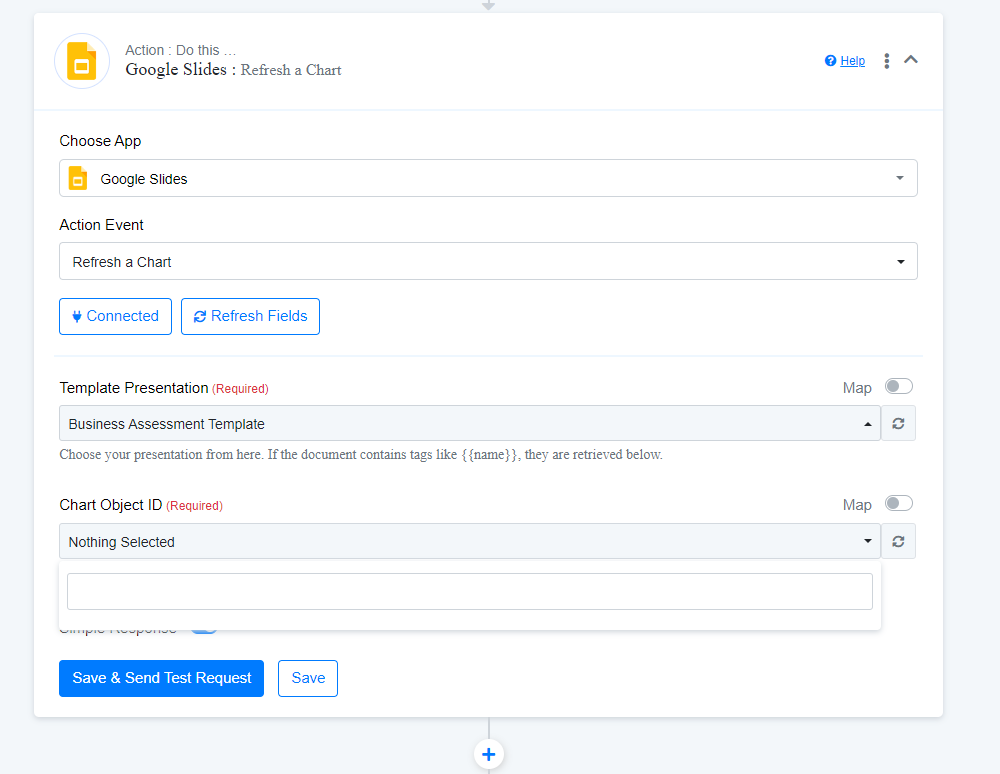Click the Google Slides icon in Choose App field
Image resolution: width=1000 pixels, height=774 pixels.
(x=78, y=178)
